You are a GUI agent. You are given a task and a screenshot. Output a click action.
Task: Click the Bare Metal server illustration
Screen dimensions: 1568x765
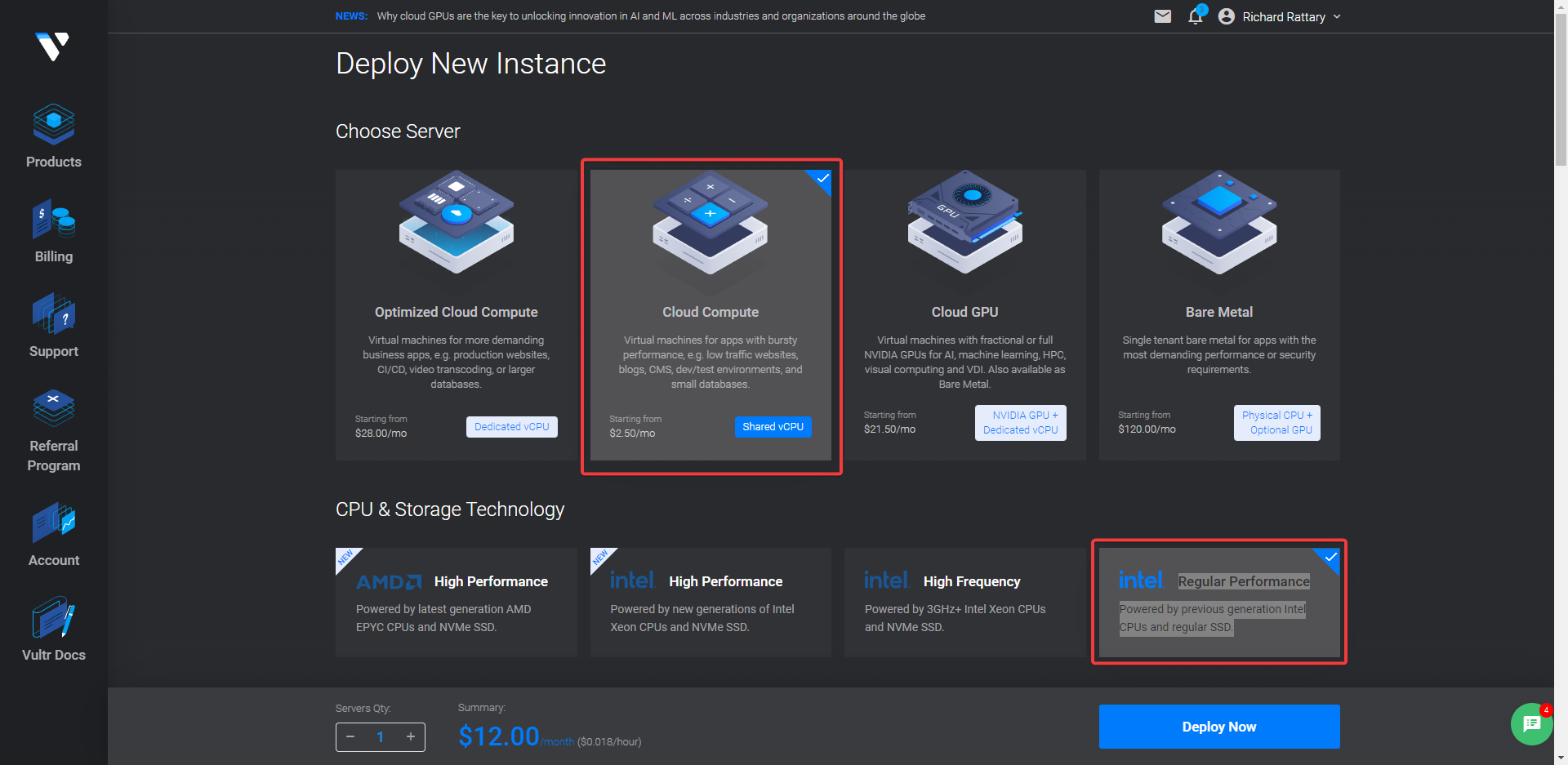coord(1219,222)
